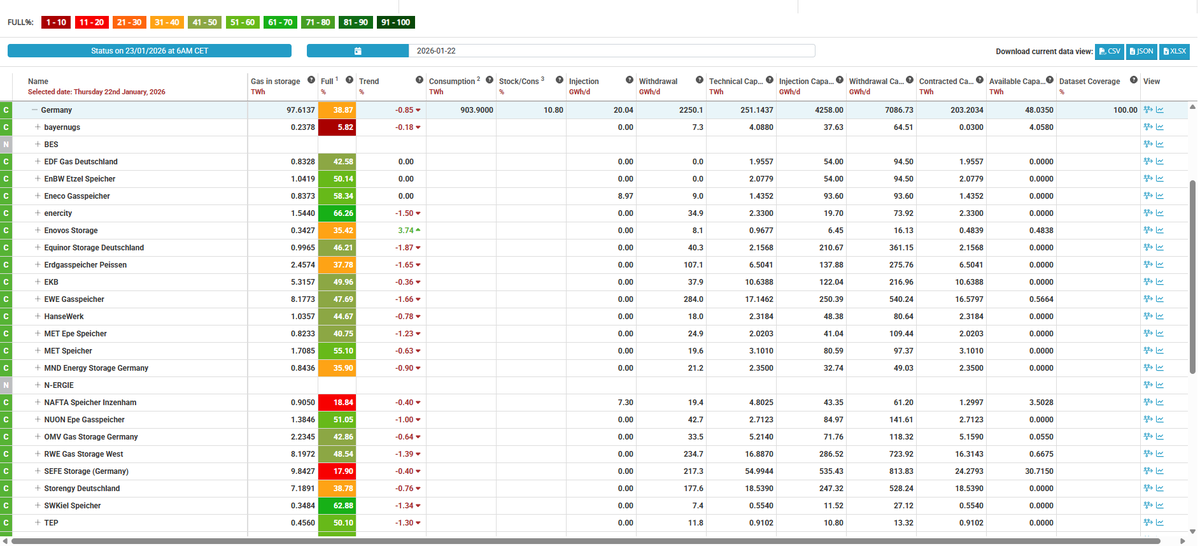
Task: Click info icon on Dataset Coverage column header
Action: 1134,81
